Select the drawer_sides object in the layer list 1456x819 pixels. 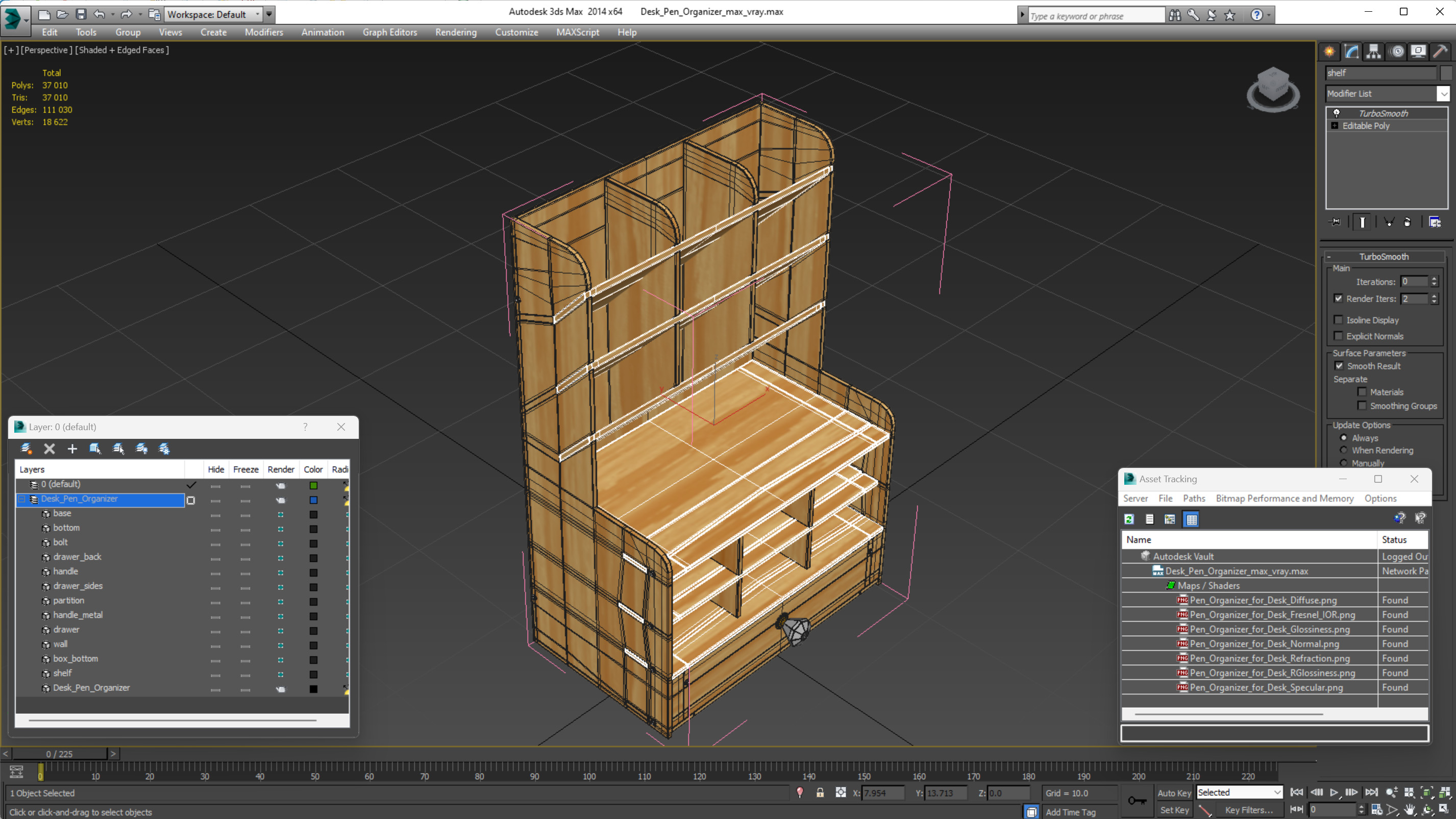[x=78, y=586]
